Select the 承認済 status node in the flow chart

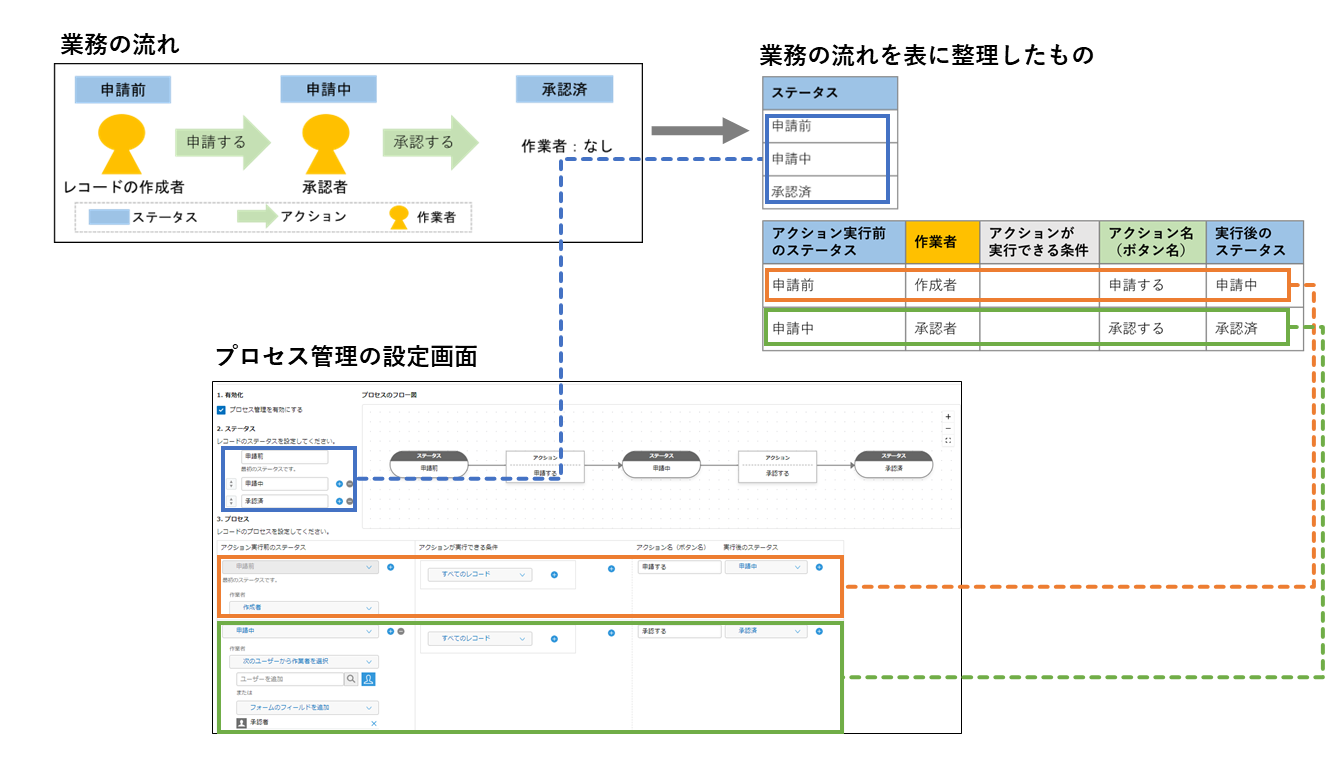[894, 464]
